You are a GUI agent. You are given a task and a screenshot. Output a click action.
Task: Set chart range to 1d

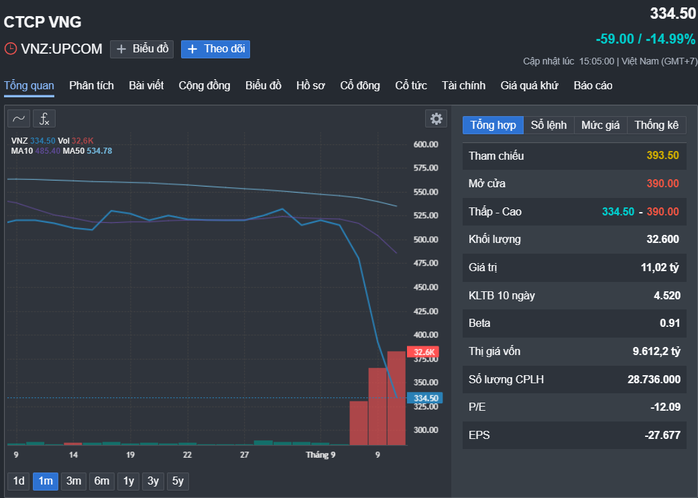[19, 481]
